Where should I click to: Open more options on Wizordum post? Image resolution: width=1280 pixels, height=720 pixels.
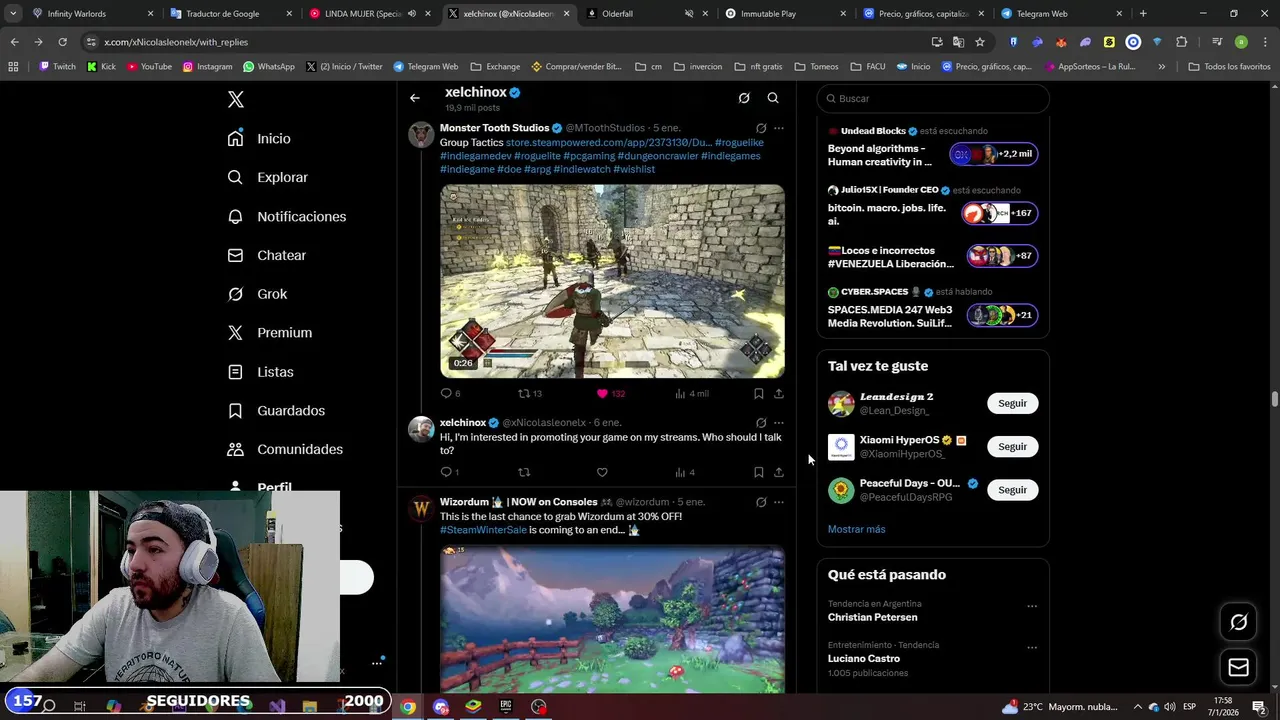[778, 502]
